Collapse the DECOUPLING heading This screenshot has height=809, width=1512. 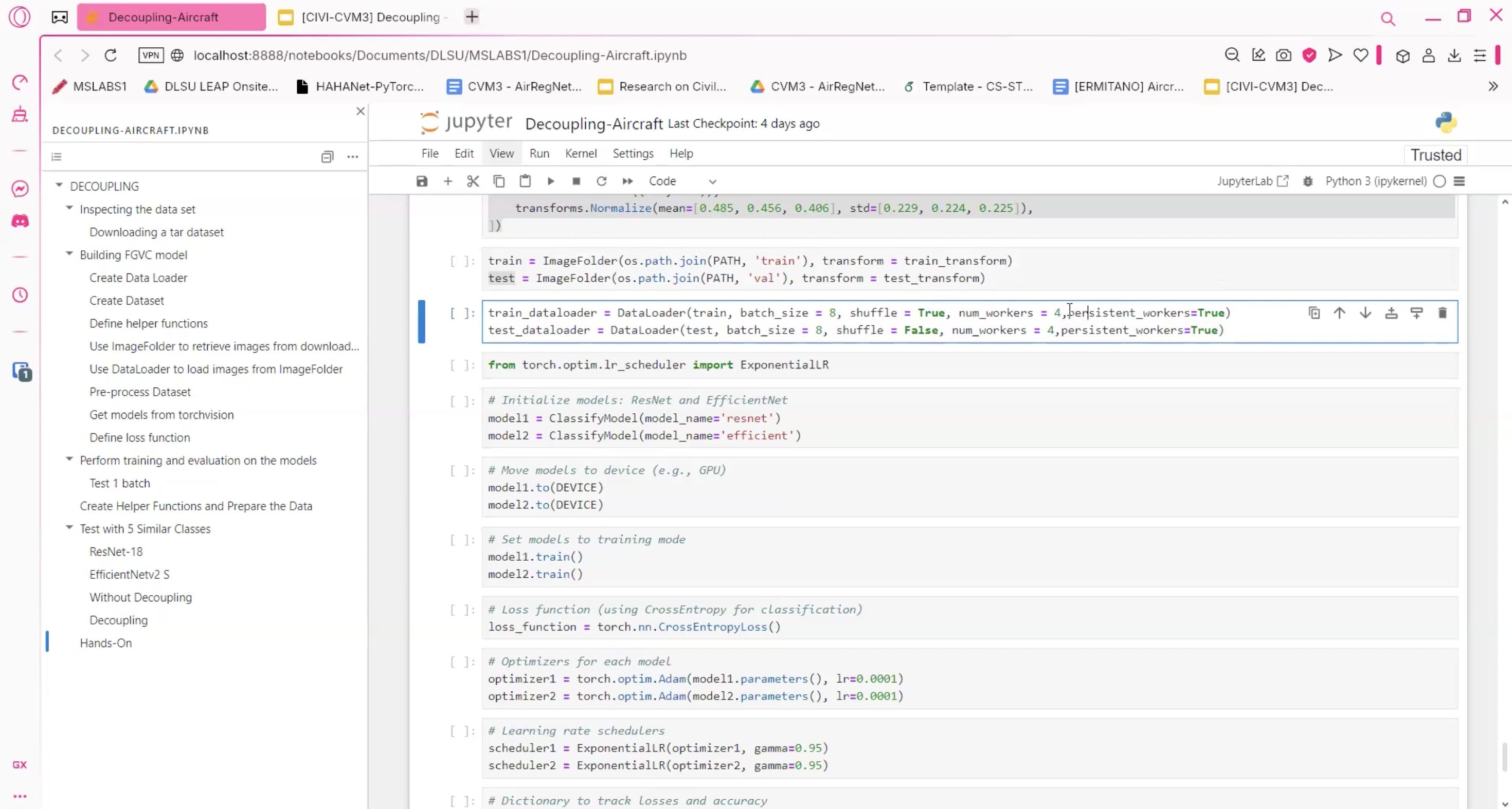(x=59, y=185)
